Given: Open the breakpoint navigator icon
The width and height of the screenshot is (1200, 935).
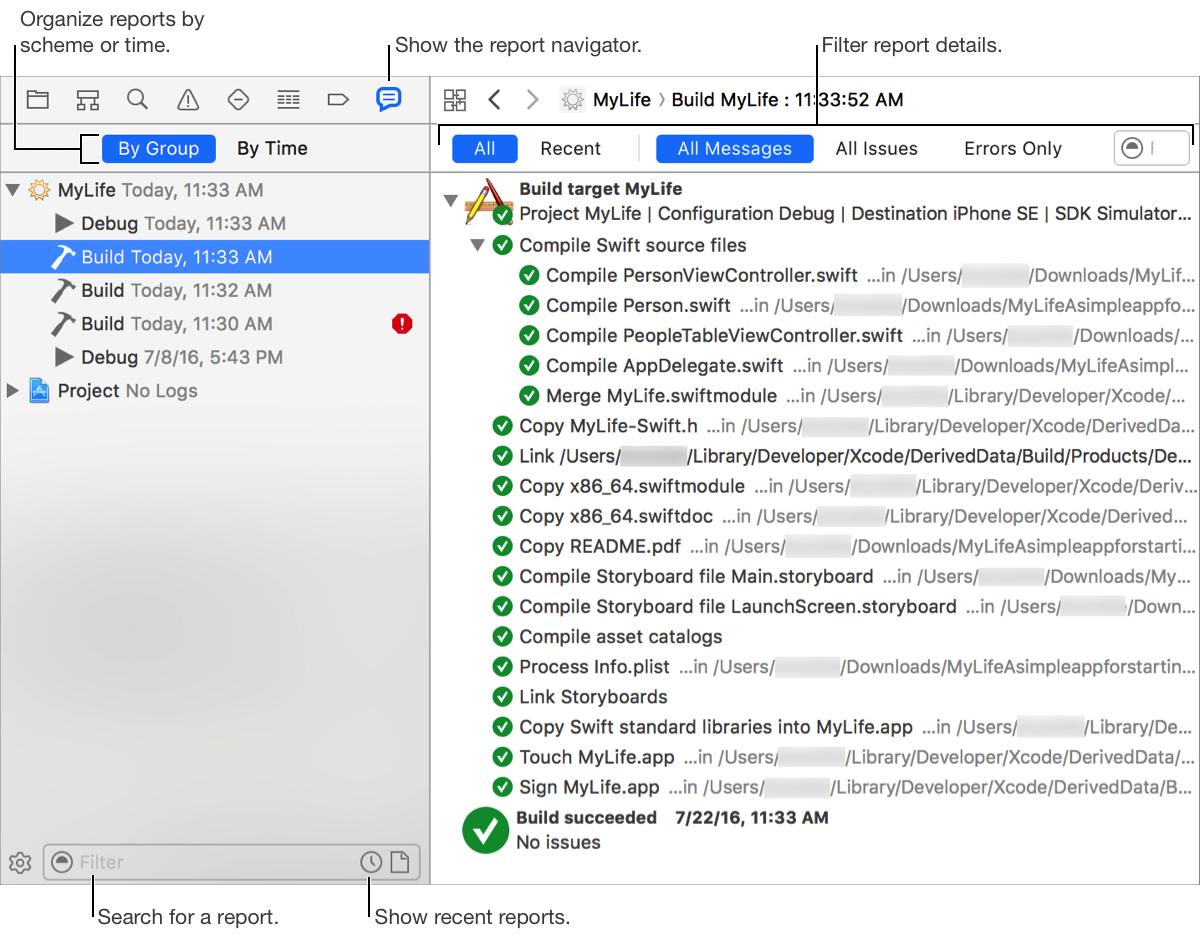Looking at the screenshot, I should 338,99.
